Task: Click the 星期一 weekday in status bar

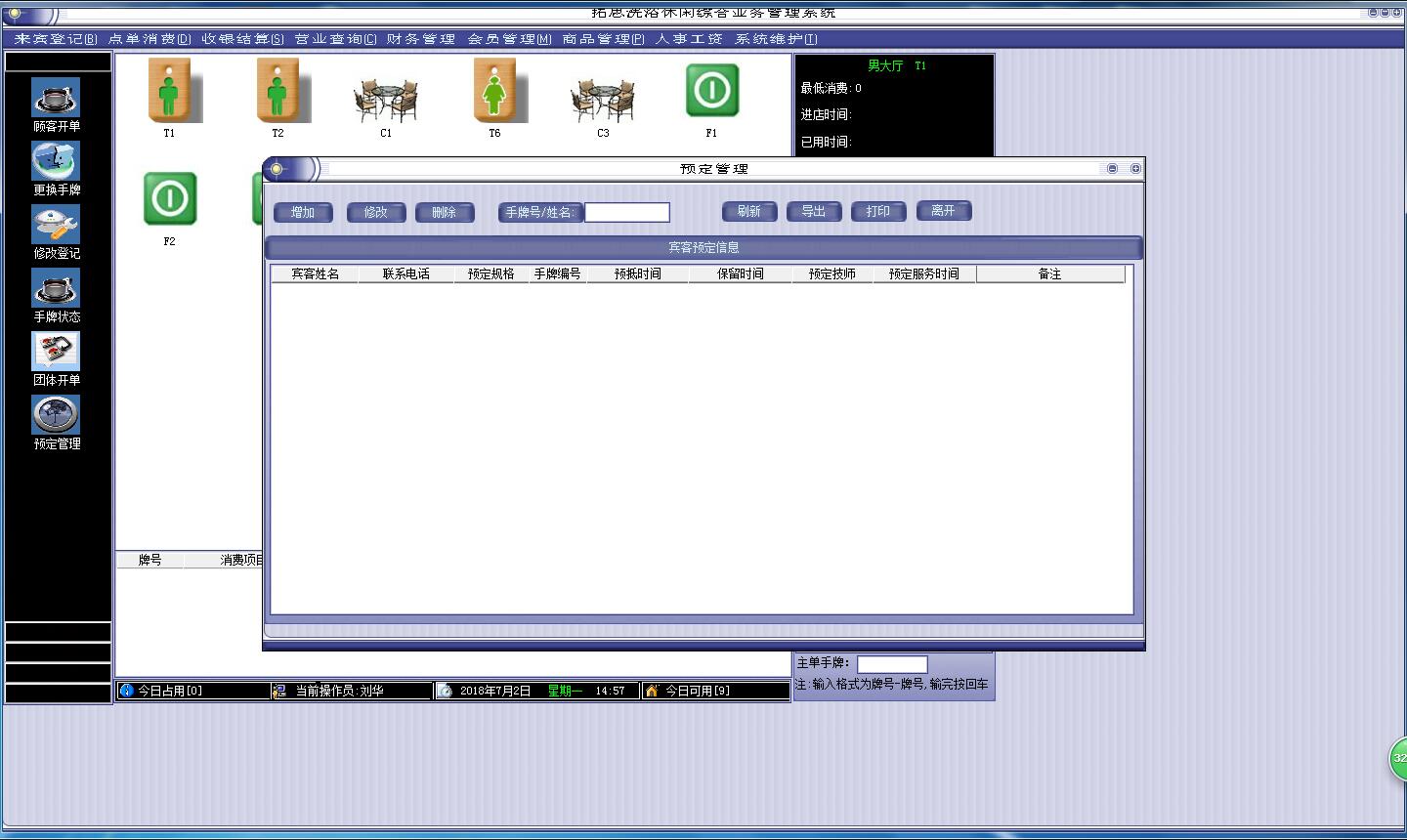Action: 565,691
